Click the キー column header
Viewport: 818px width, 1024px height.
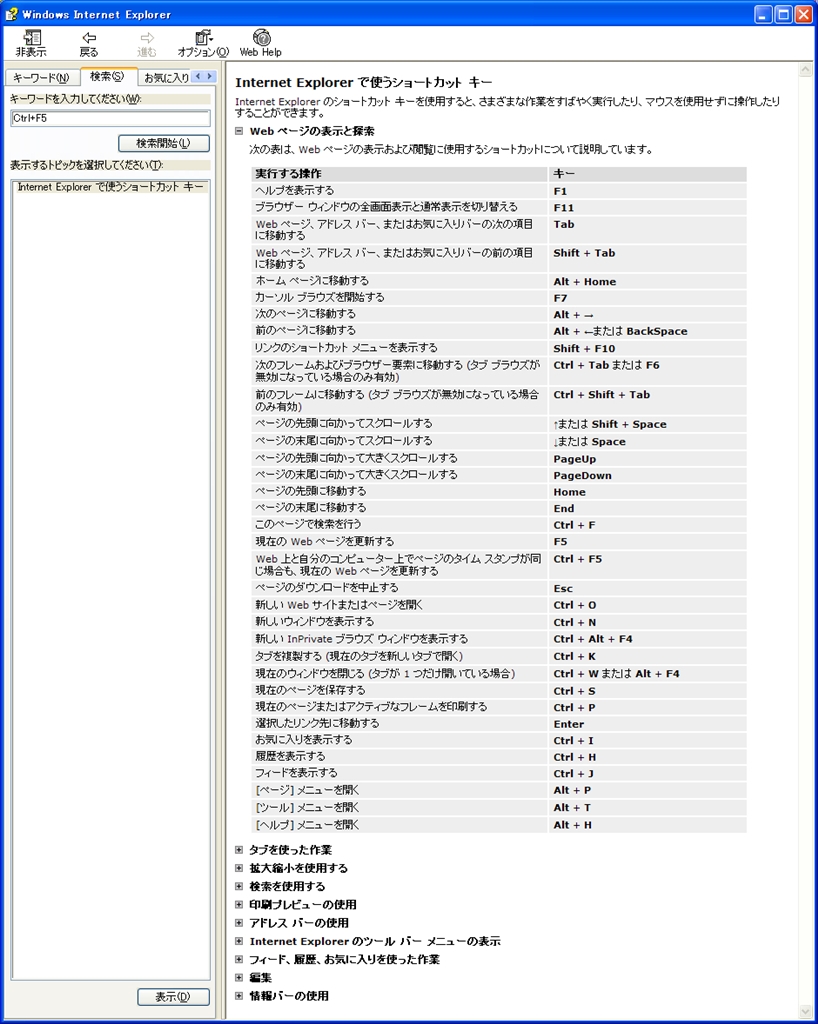(648, 174)
